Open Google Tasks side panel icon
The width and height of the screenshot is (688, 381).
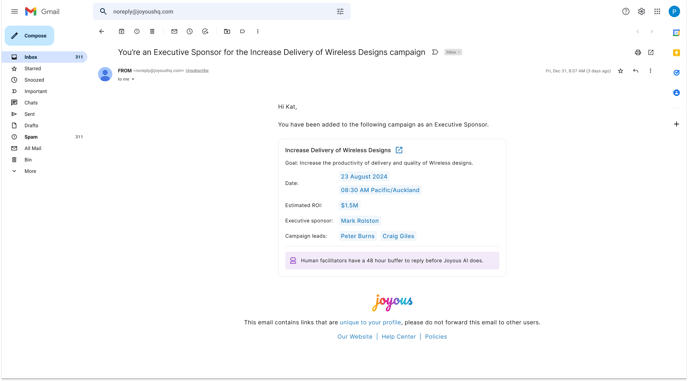pos(676,73)
